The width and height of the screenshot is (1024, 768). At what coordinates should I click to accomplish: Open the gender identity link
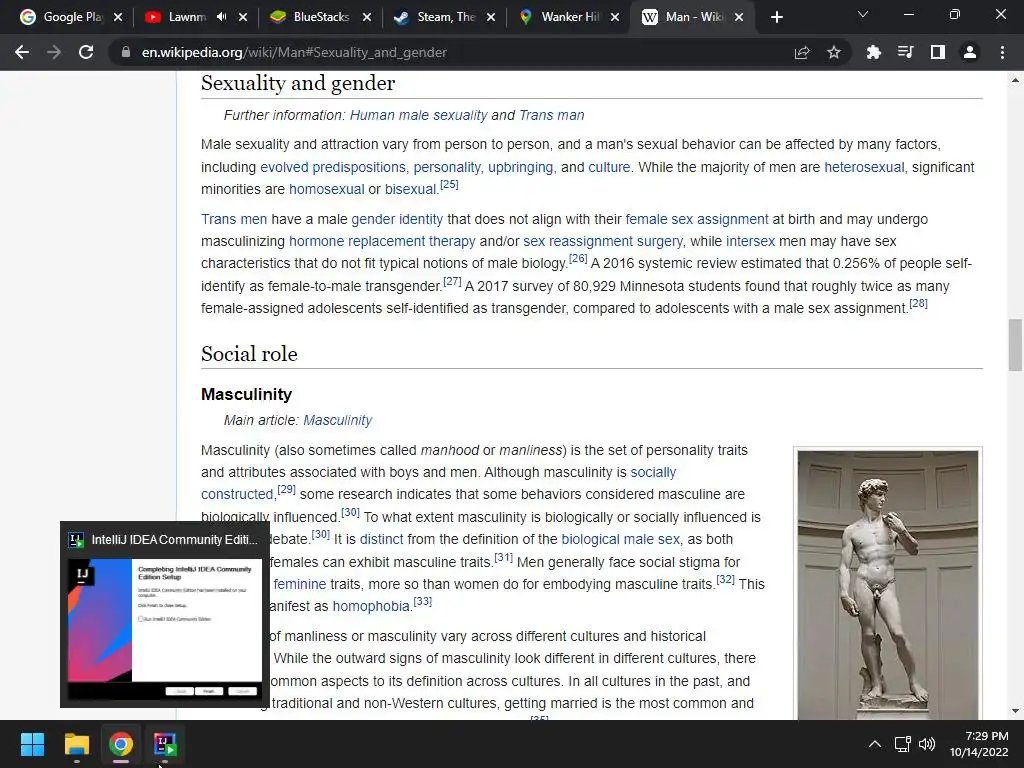pos(397,219)
